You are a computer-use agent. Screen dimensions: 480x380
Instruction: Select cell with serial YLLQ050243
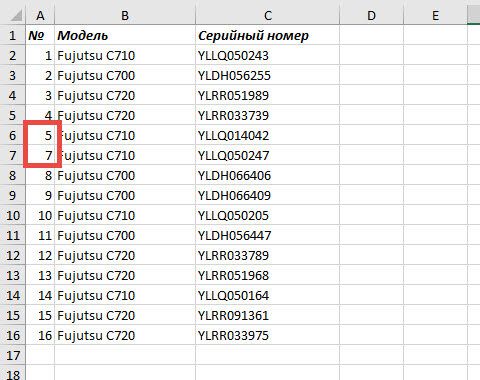point(268,55)
